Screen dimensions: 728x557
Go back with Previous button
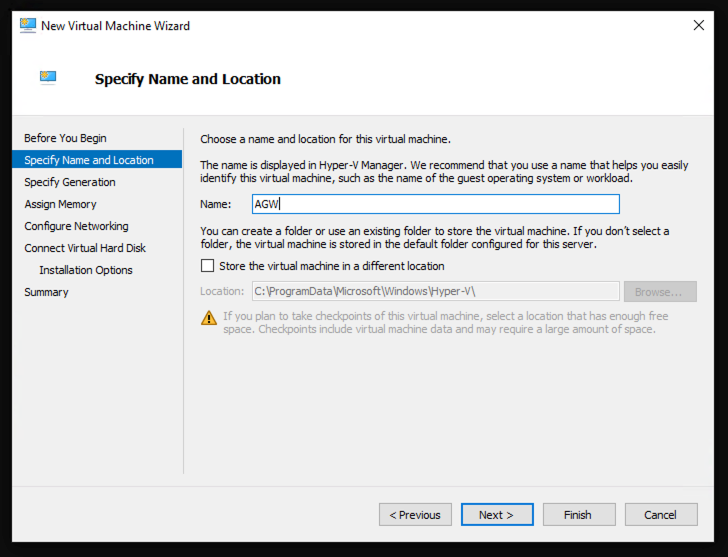(x=415, y=515)
